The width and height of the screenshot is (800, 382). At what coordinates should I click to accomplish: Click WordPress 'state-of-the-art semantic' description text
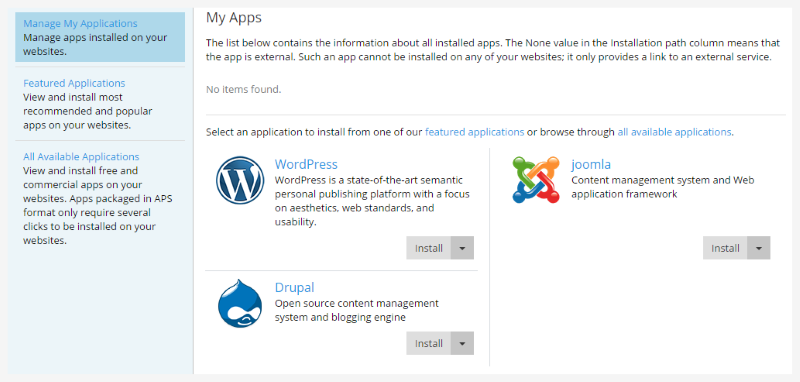tap(372, 201)
